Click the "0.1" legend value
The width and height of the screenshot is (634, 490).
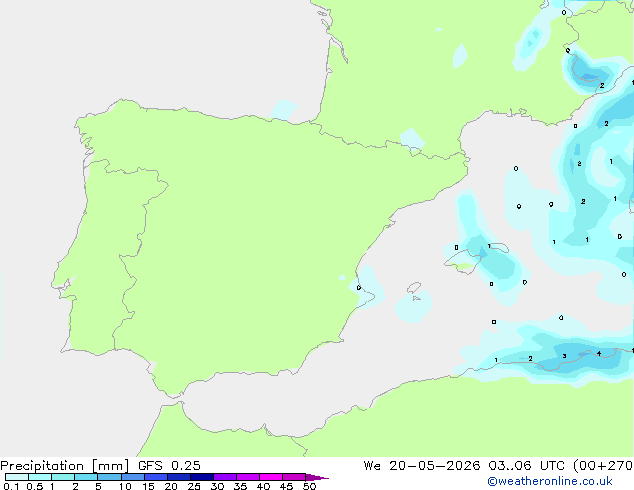(x=11, y=486)
